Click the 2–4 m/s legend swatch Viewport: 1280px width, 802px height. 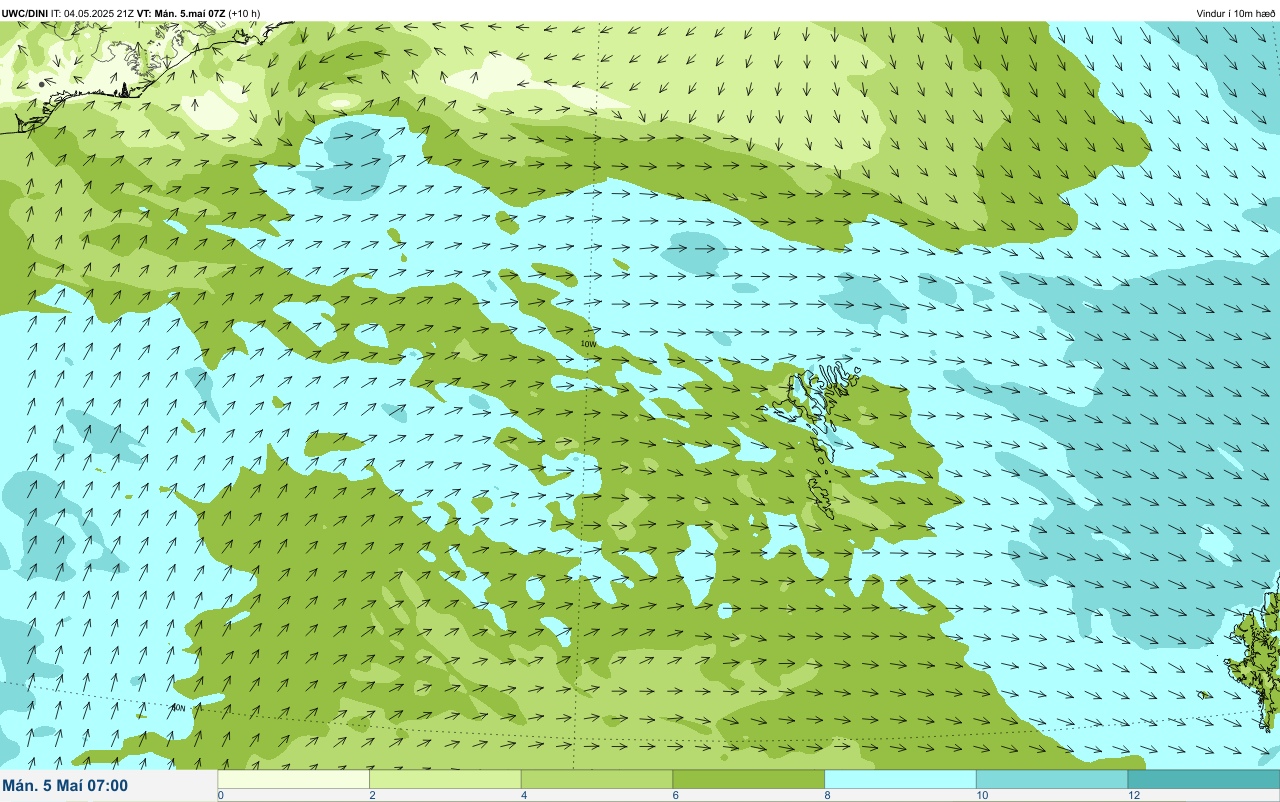click(x=445, y=779)
